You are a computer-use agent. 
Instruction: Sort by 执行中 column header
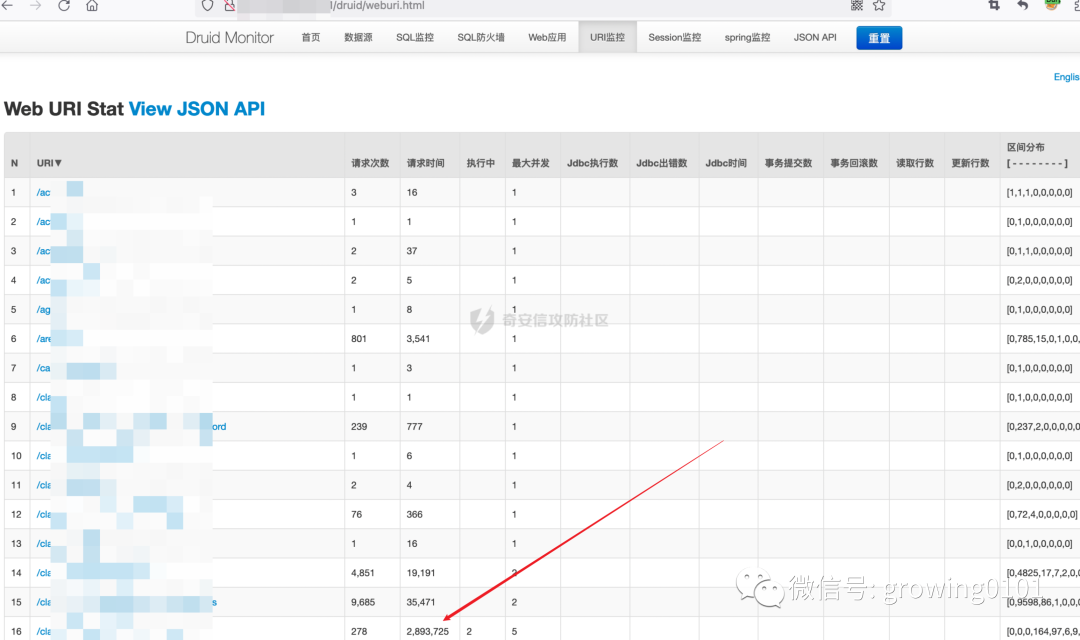click(x=480, y=163)
